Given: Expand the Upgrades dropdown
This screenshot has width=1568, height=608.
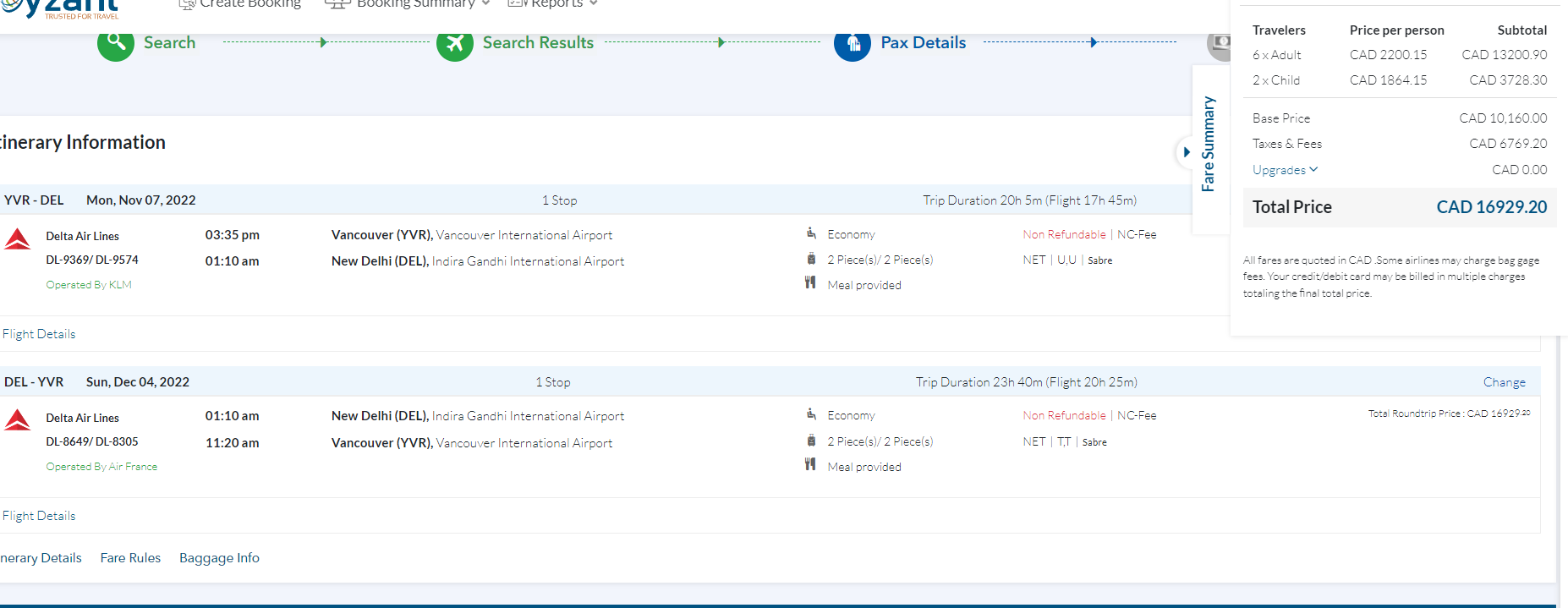Looking at the screenshot, I should click(1285, 170).
